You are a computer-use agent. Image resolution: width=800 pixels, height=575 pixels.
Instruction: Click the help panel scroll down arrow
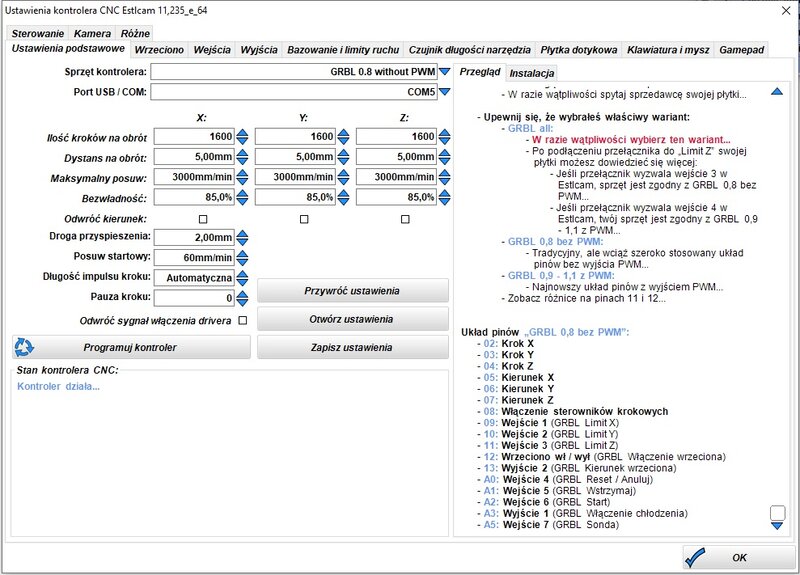tap(777, 526)
